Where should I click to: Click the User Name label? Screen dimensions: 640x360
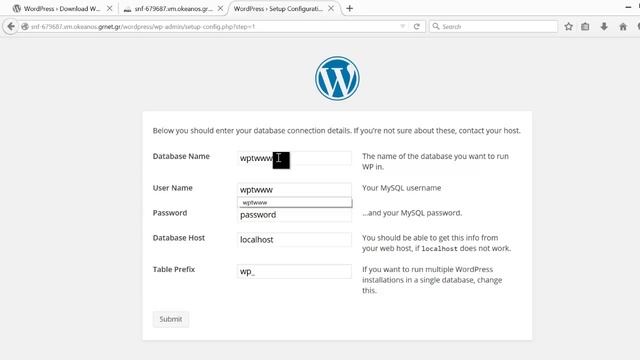click(x=172, y=188)
